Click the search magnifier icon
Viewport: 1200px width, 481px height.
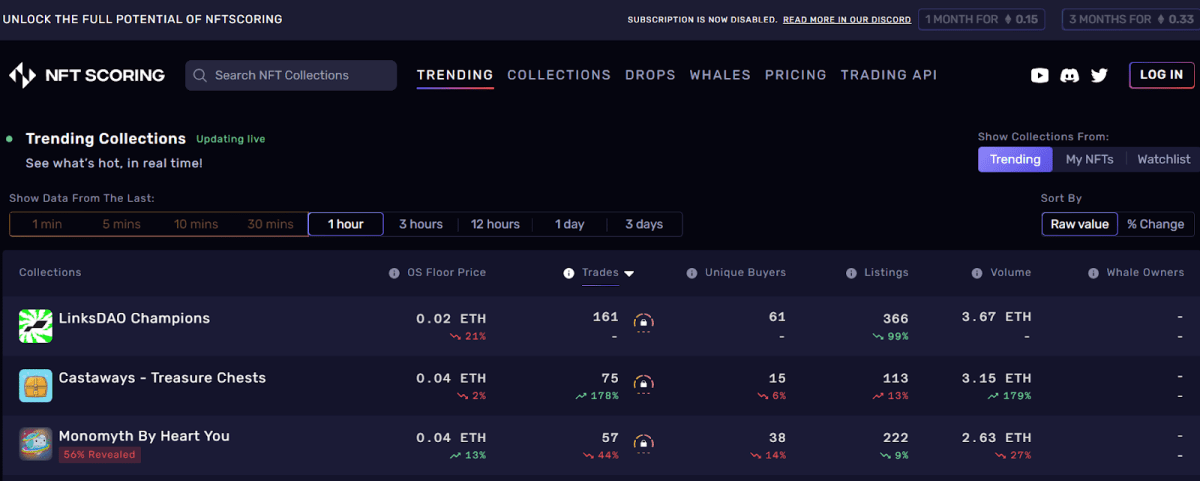click(200, 75)
